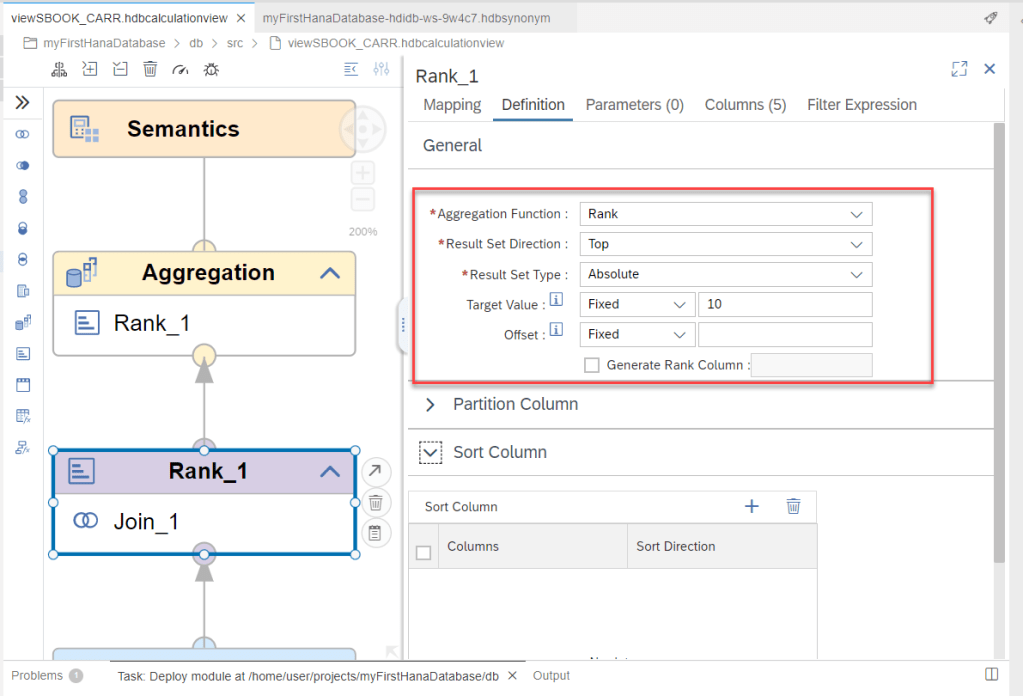Open the Aggregation Function dropdown
The height and width of the screenshot is (696, 1023).
point(725,214)
